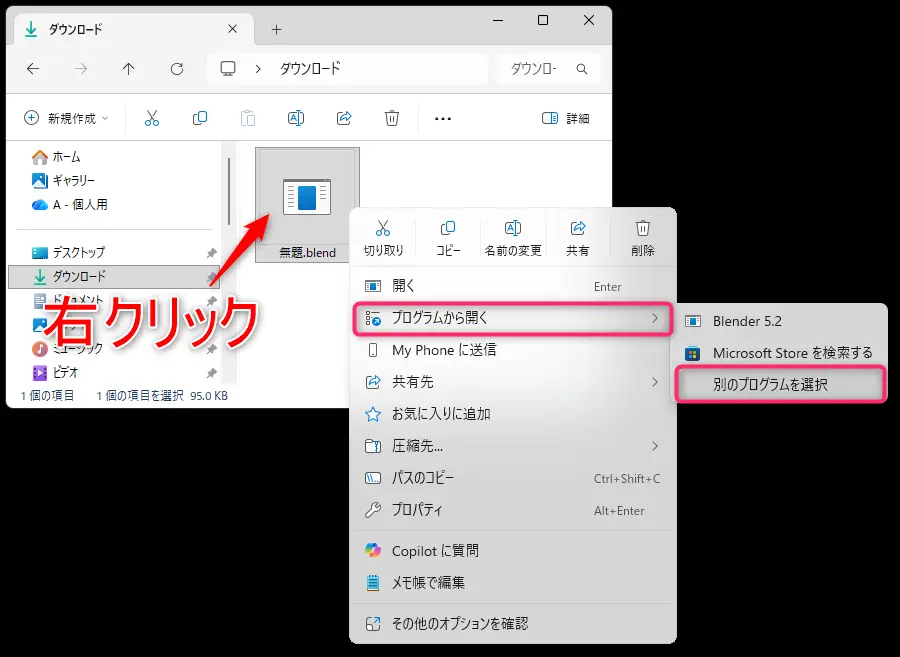900x657 pixels.
Task: Expand 圧縮先... submenu
Action: 513,446
